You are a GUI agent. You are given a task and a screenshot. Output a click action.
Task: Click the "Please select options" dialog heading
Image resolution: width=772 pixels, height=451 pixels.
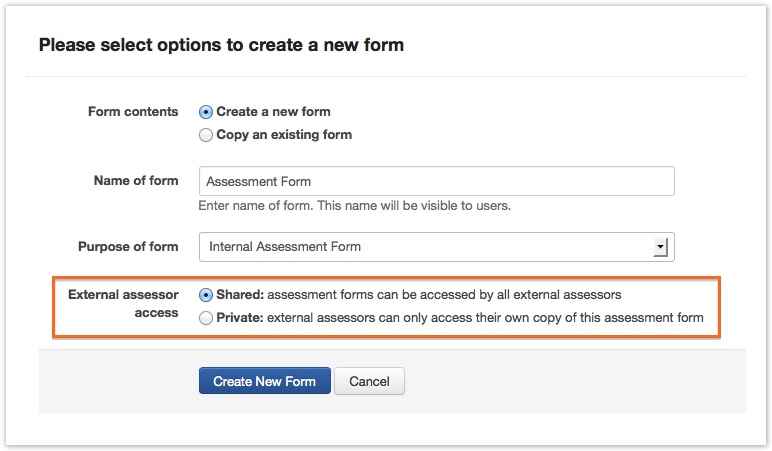coord(221,45)
